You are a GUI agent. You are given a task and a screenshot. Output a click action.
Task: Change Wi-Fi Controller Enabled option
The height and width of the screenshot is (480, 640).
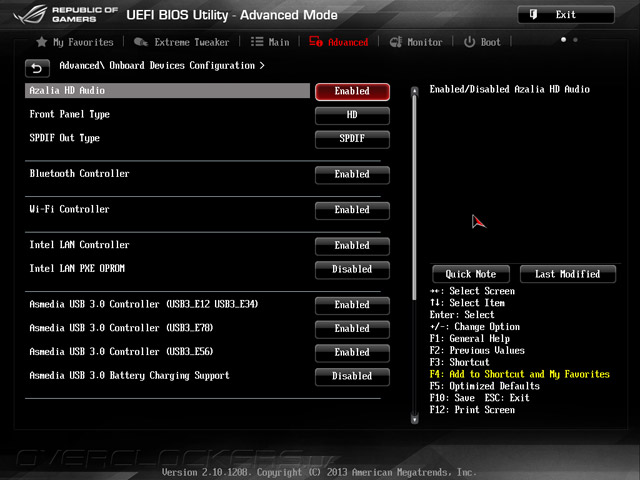tap(352, 210)
